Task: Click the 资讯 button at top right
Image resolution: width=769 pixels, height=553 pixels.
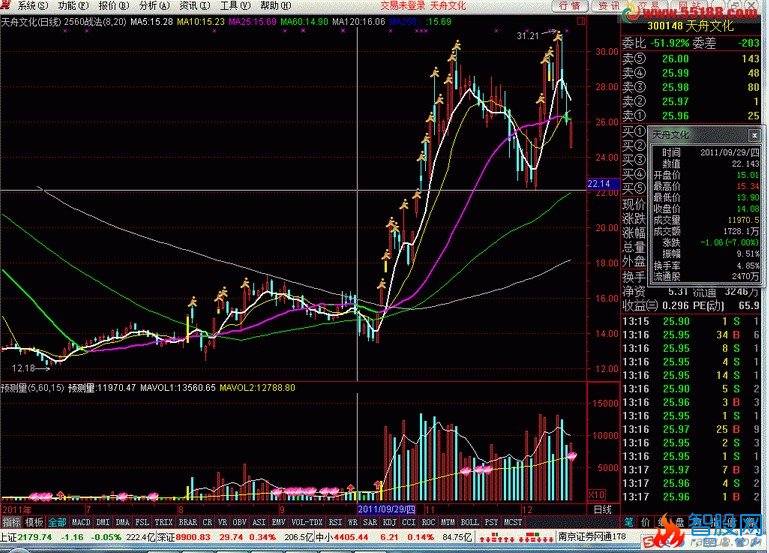Action: point(610,6)
